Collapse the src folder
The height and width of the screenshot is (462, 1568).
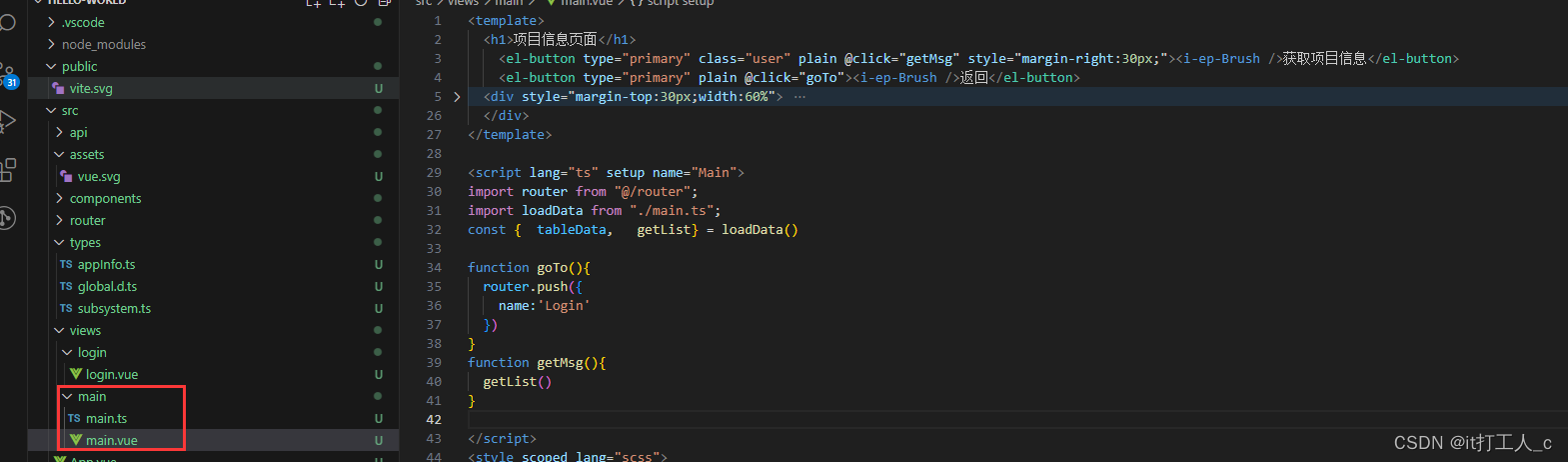51,110
